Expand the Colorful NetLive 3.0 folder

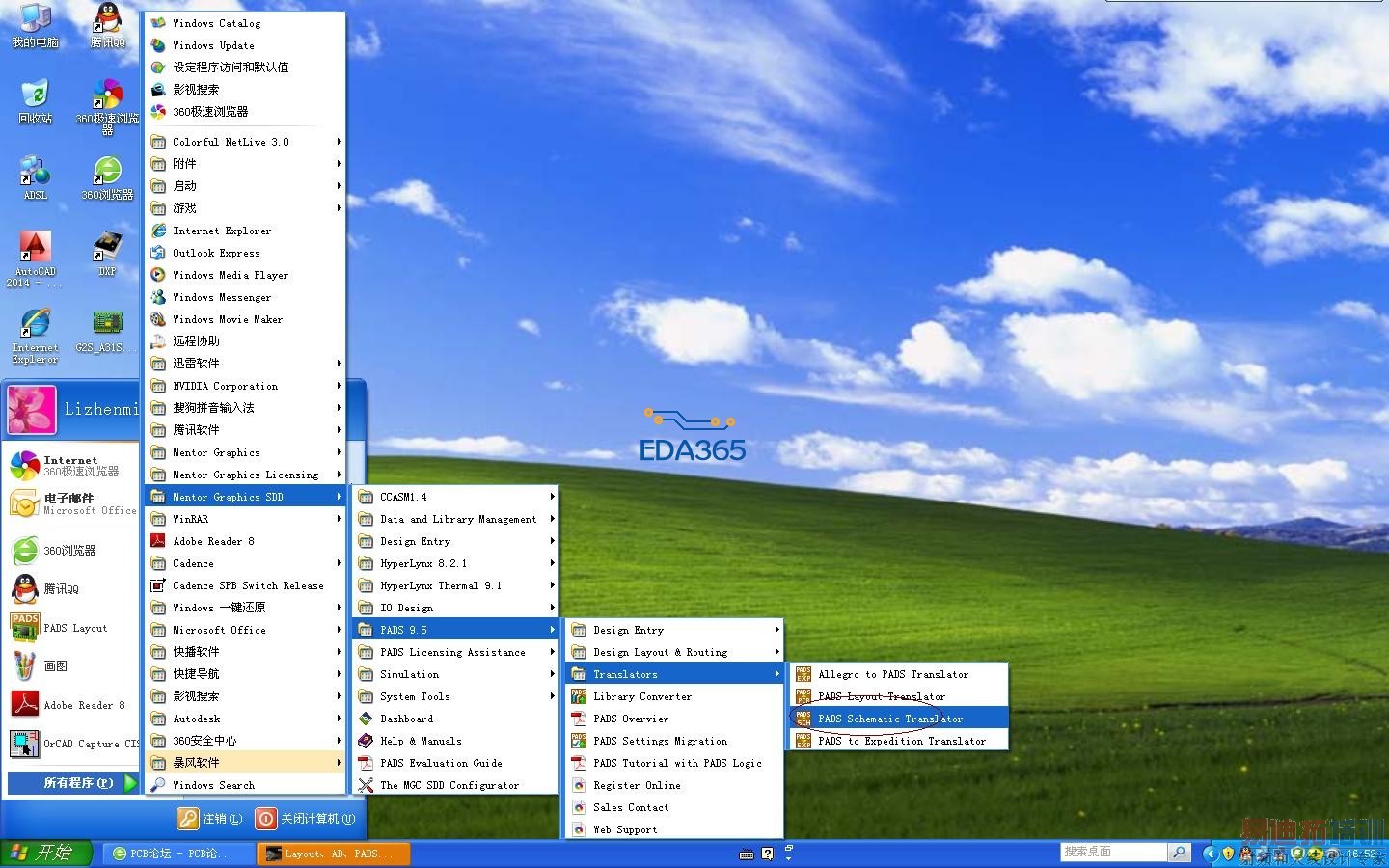pos(245,142)
